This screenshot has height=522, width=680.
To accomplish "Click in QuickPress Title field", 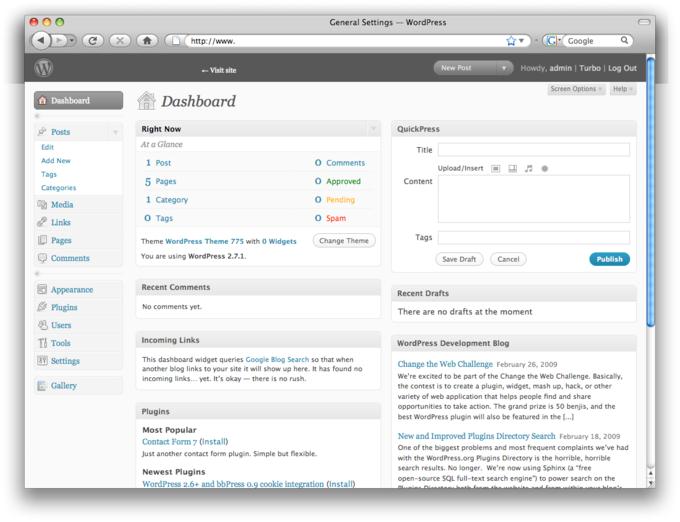I will point(533,150).
